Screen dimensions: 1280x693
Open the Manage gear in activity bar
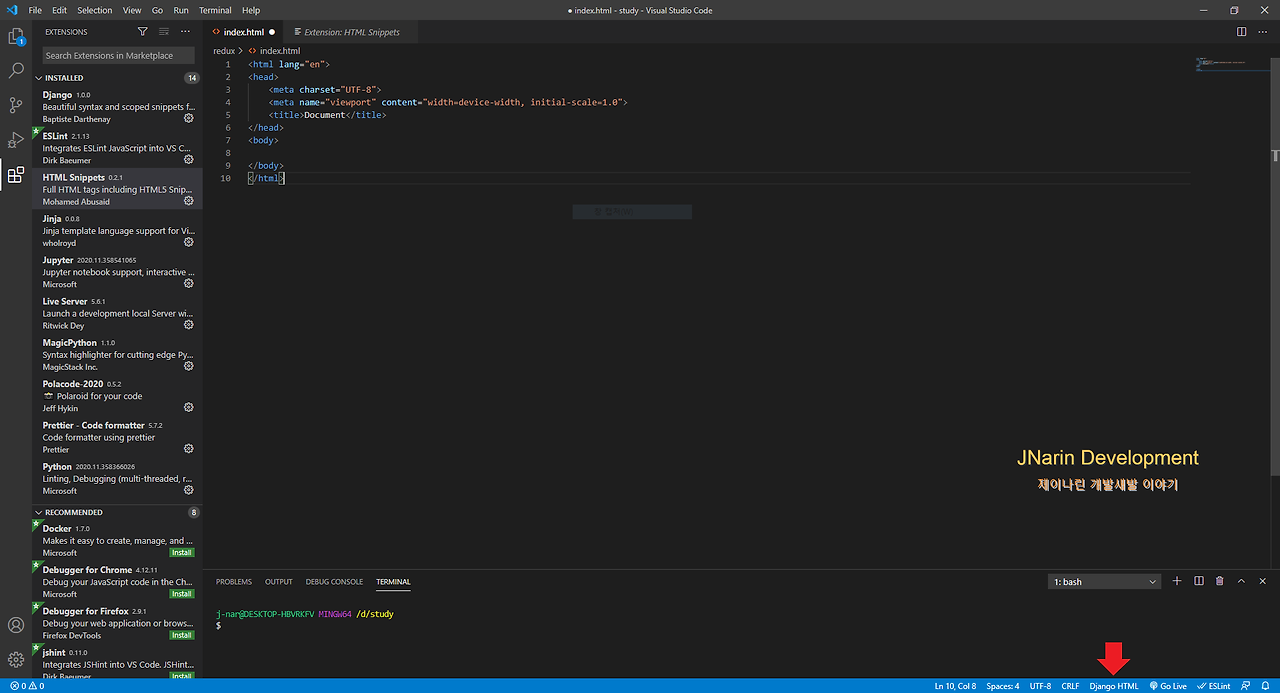16,659
